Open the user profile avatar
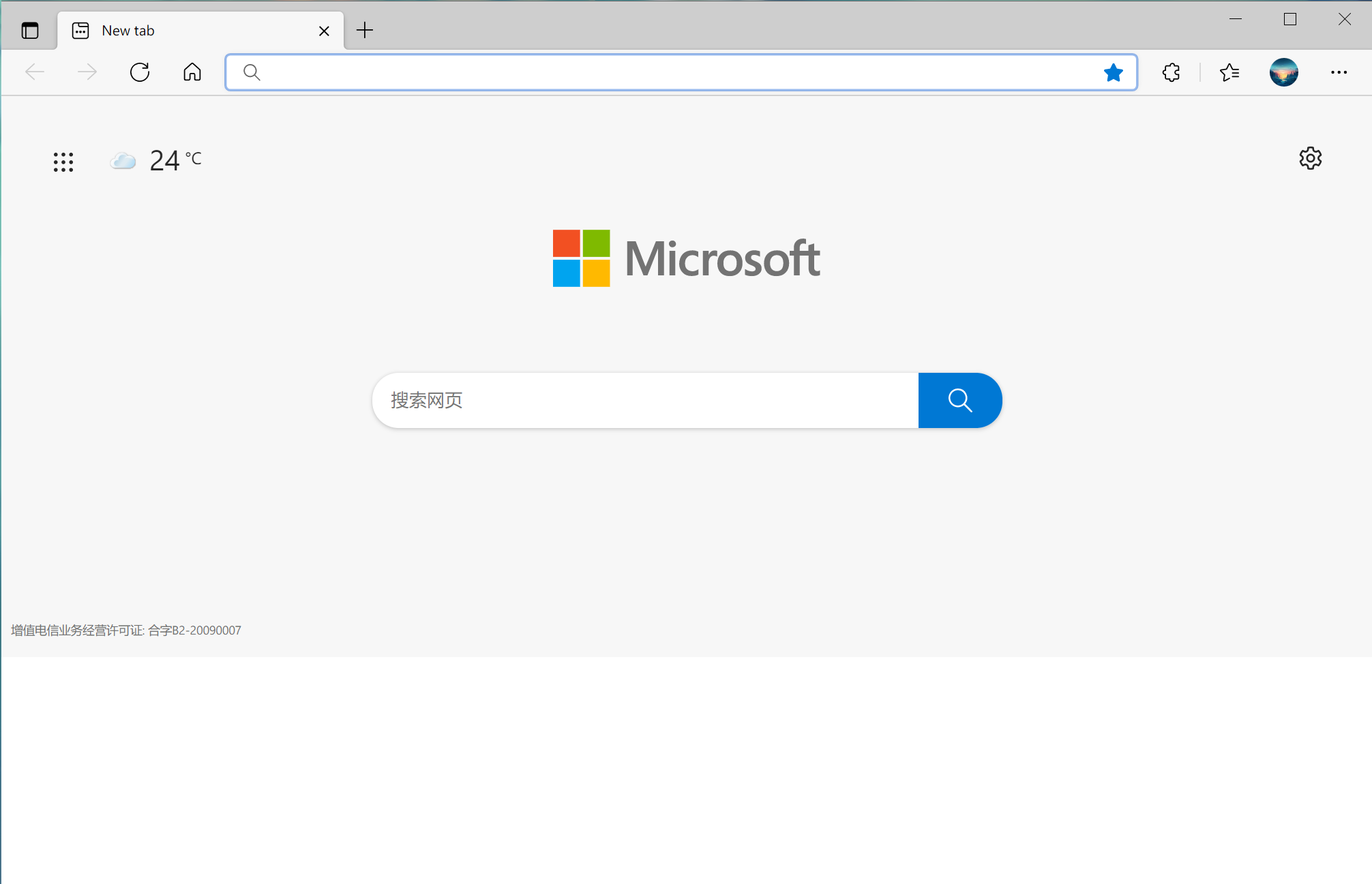This screenshot has width=1372, height=884. [1283, 72]
